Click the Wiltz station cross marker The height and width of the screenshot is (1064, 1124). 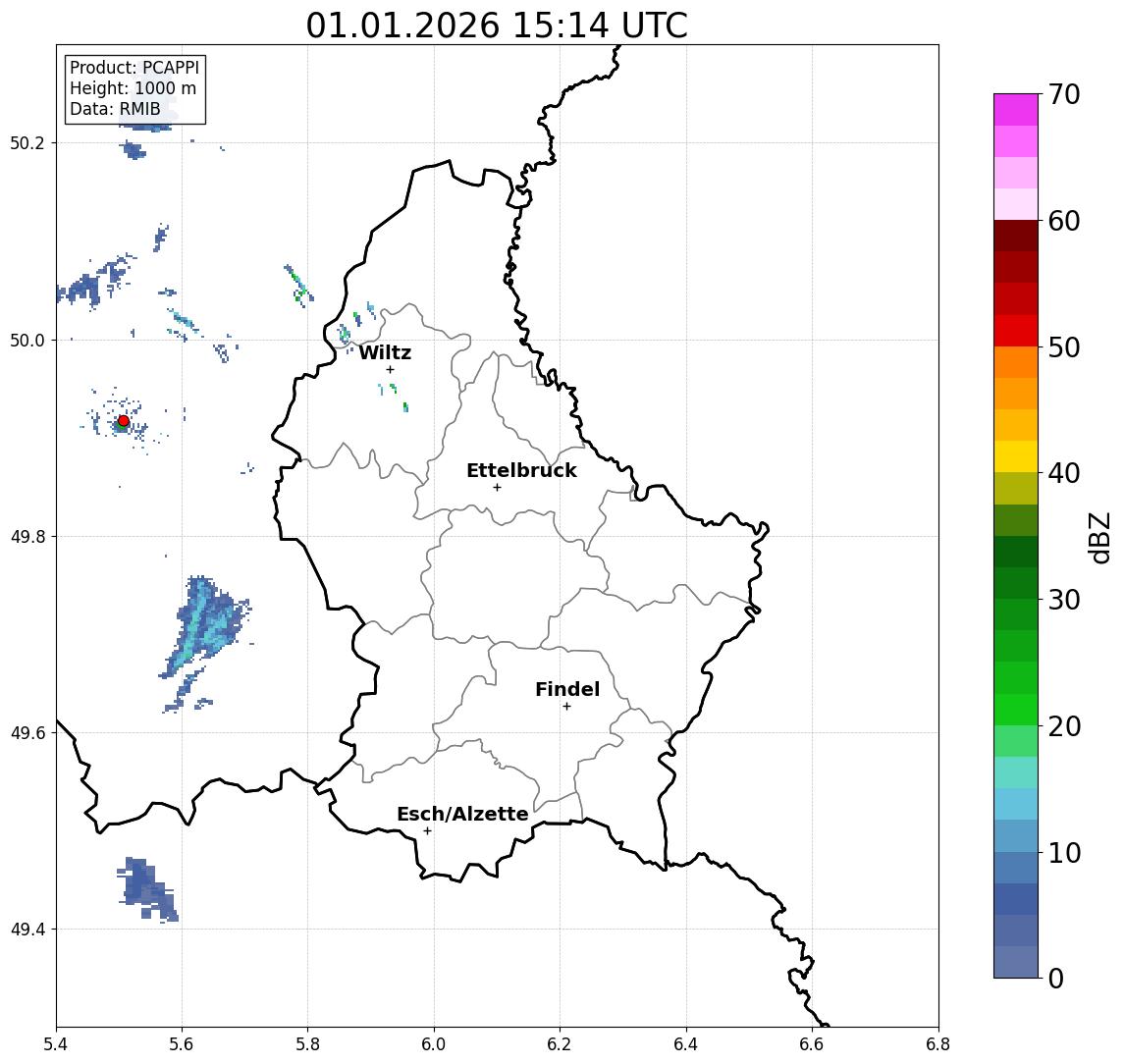pos(390,369)
